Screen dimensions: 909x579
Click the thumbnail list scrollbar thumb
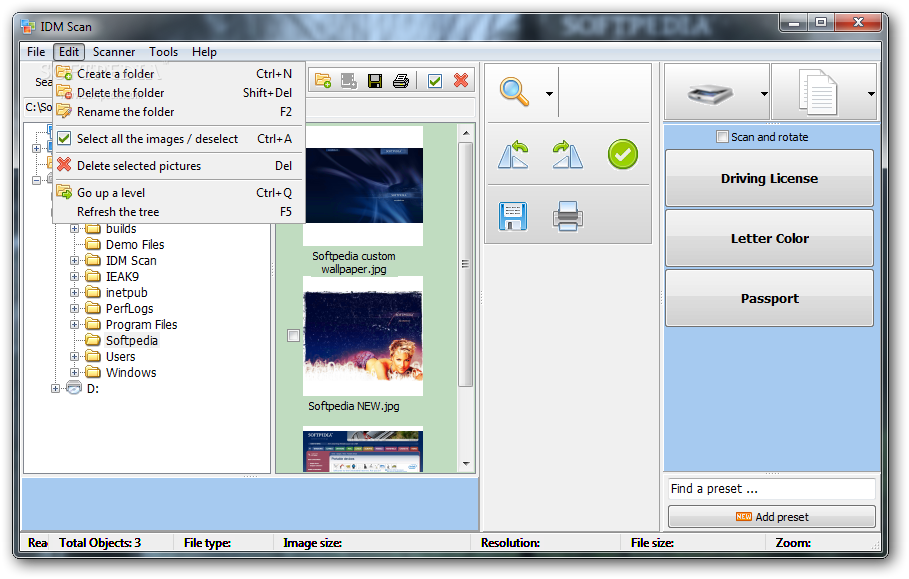(466, 264)
